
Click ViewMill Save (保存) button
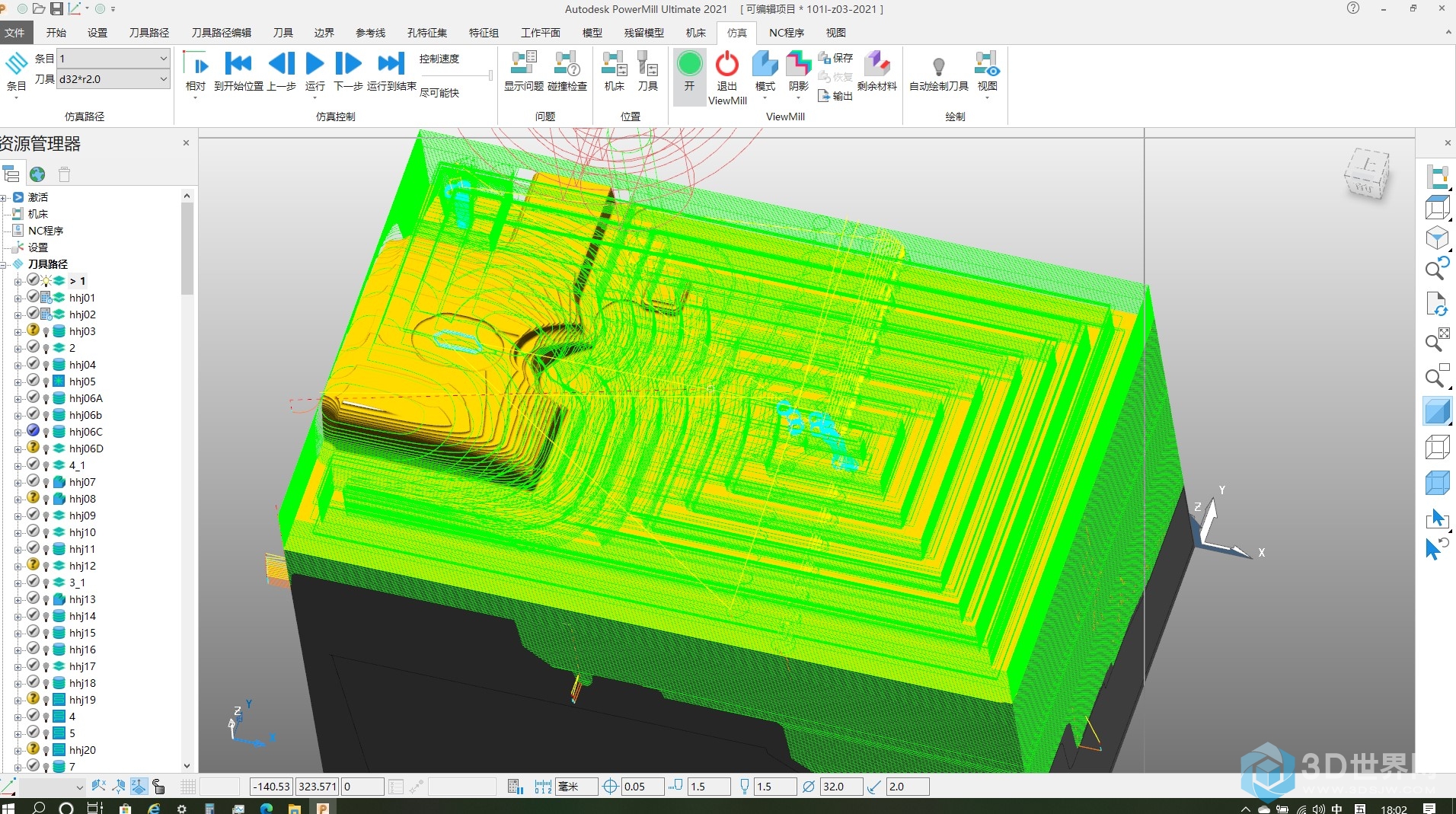click(835, 58)
